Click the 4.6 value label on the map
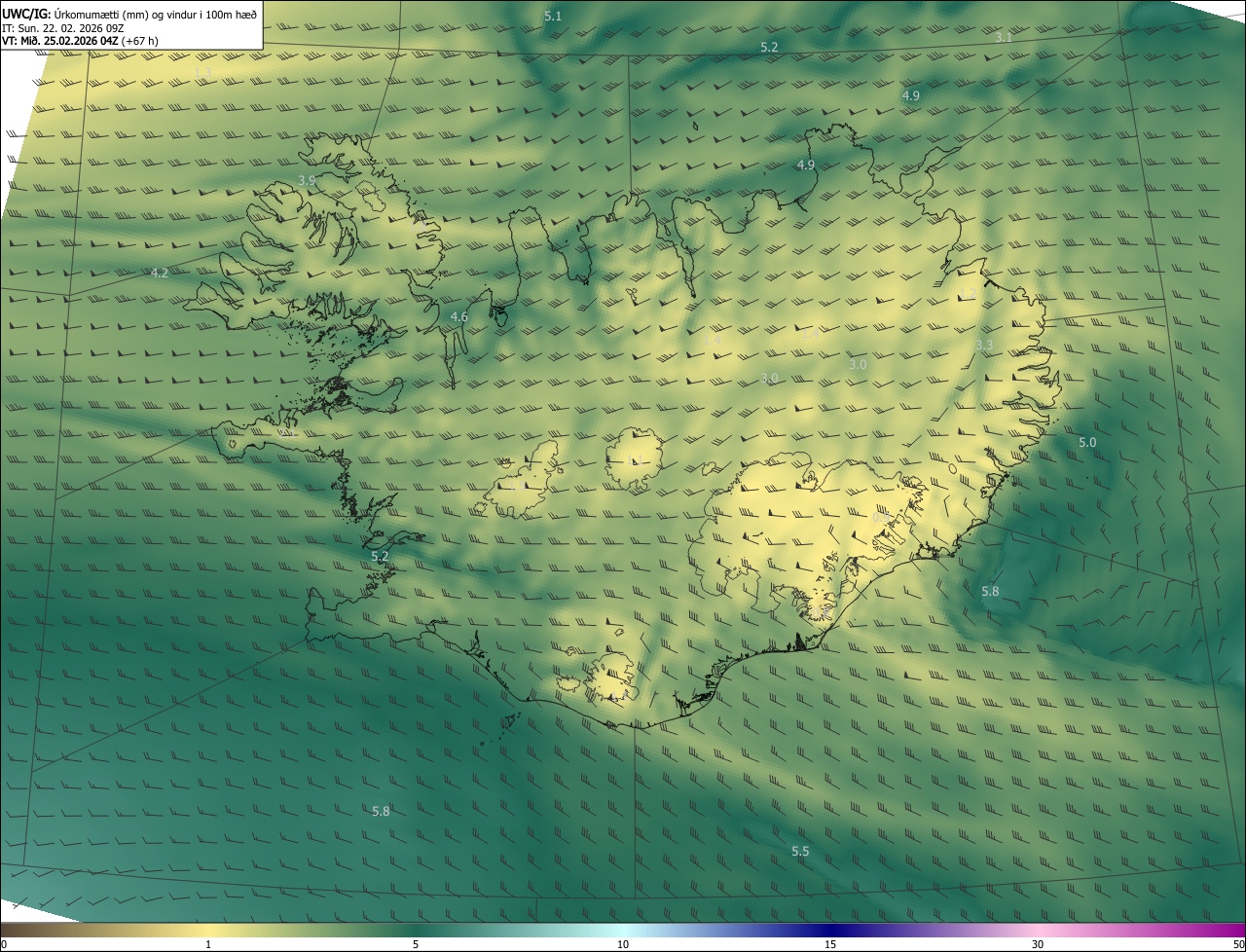 [458, 317]
